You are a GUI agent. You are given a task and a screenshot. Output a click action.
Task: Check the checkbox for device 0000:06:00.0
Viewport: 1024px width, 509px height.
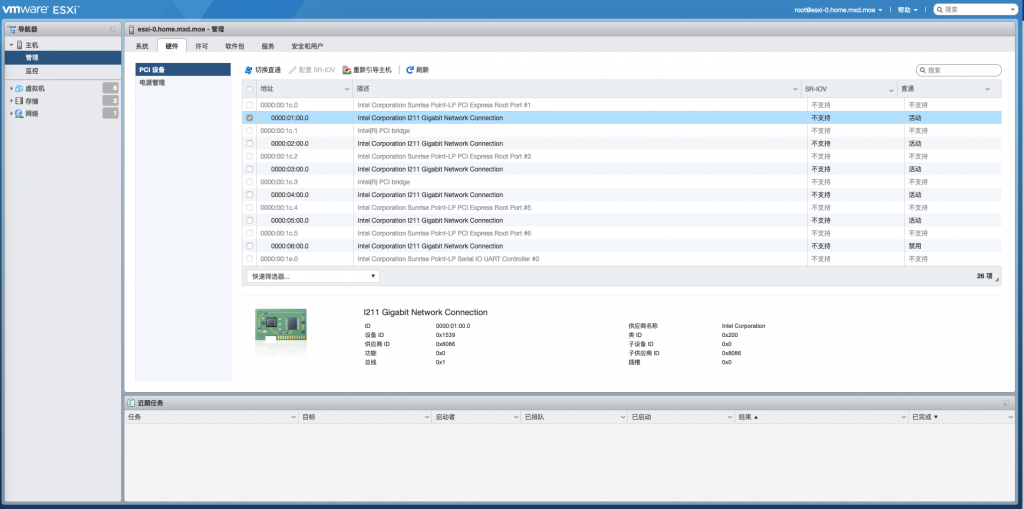tap(249, 246)
